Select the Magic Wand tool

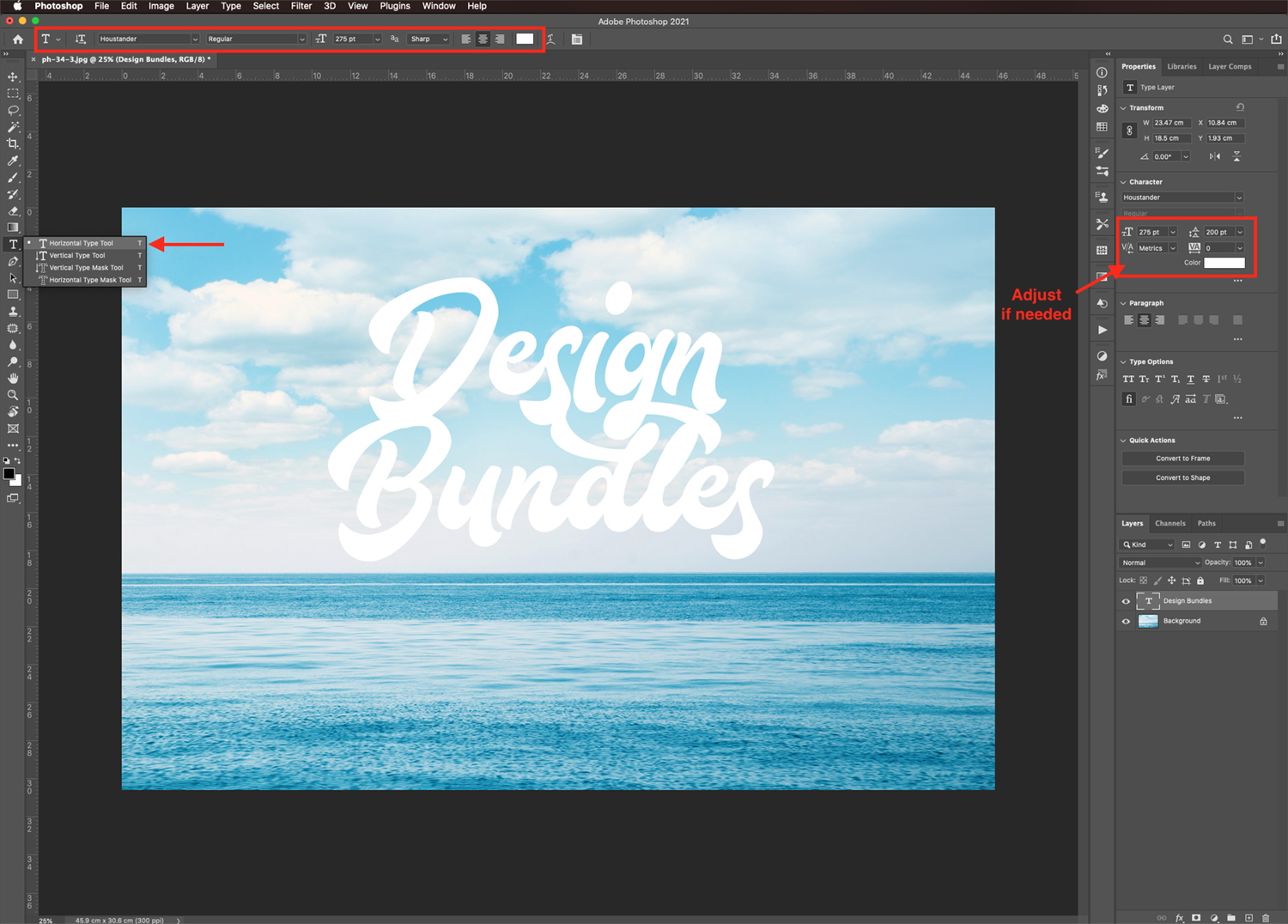point(13,127)
